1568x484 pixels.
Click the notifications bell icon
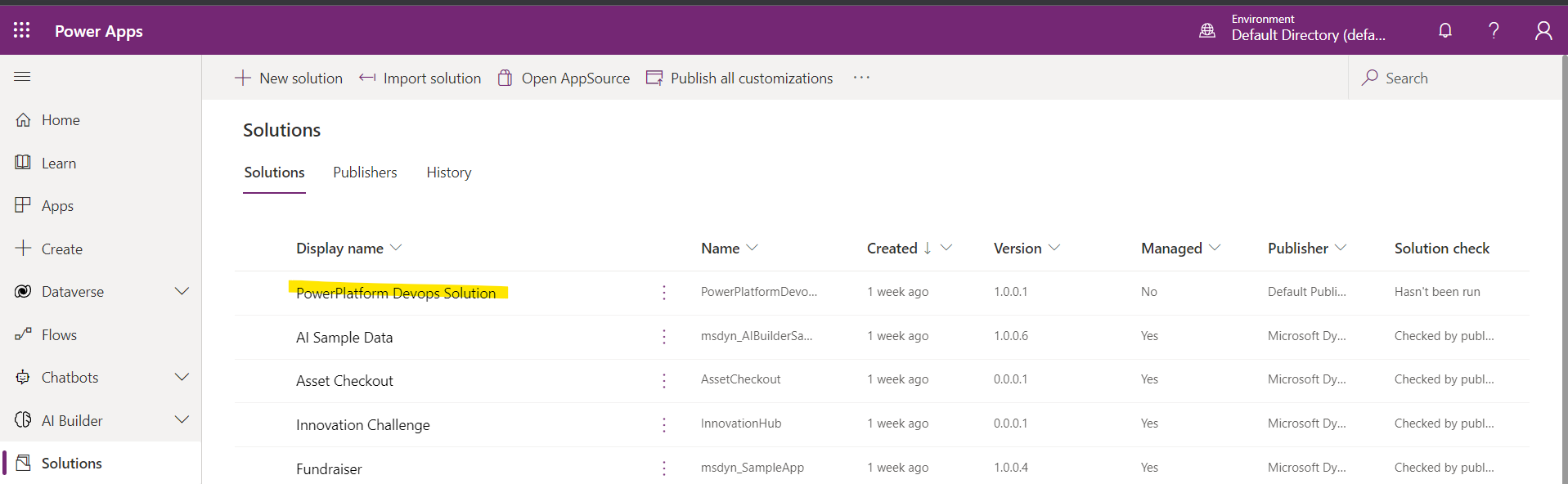1445,31
